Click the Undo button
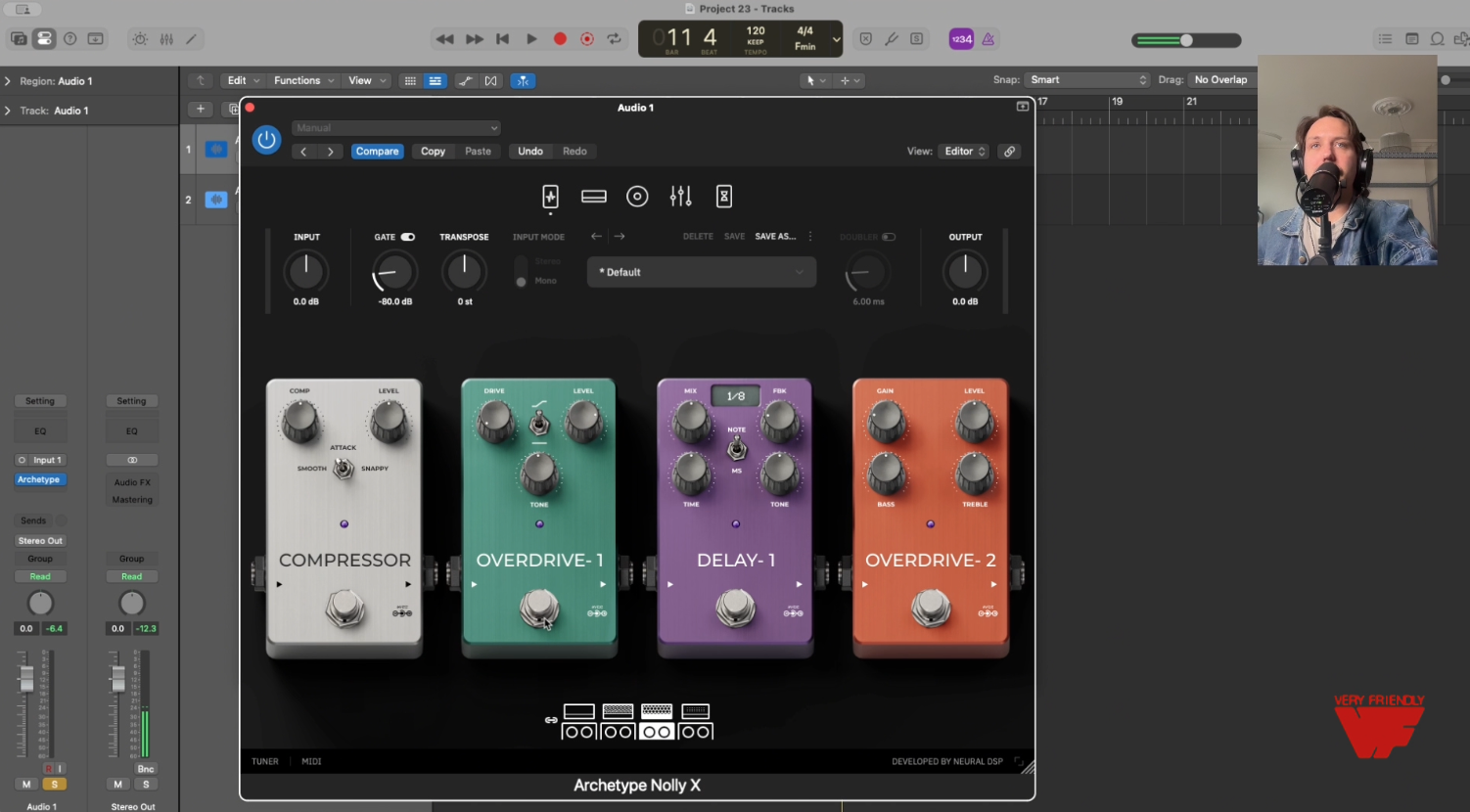This screenshot has width=1470, height=812. pos(529,152)
